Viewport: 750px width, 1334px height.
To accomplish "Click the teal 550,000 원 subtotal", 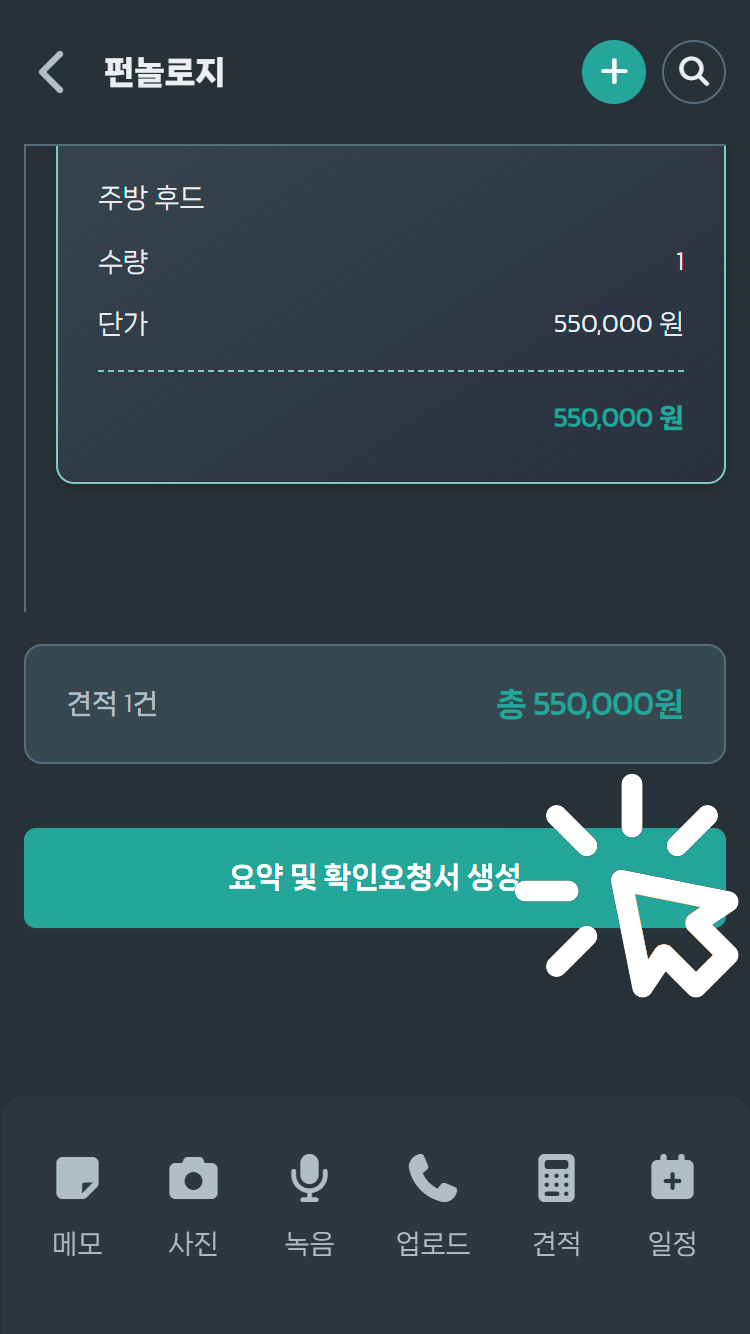I will coord(618,417).
